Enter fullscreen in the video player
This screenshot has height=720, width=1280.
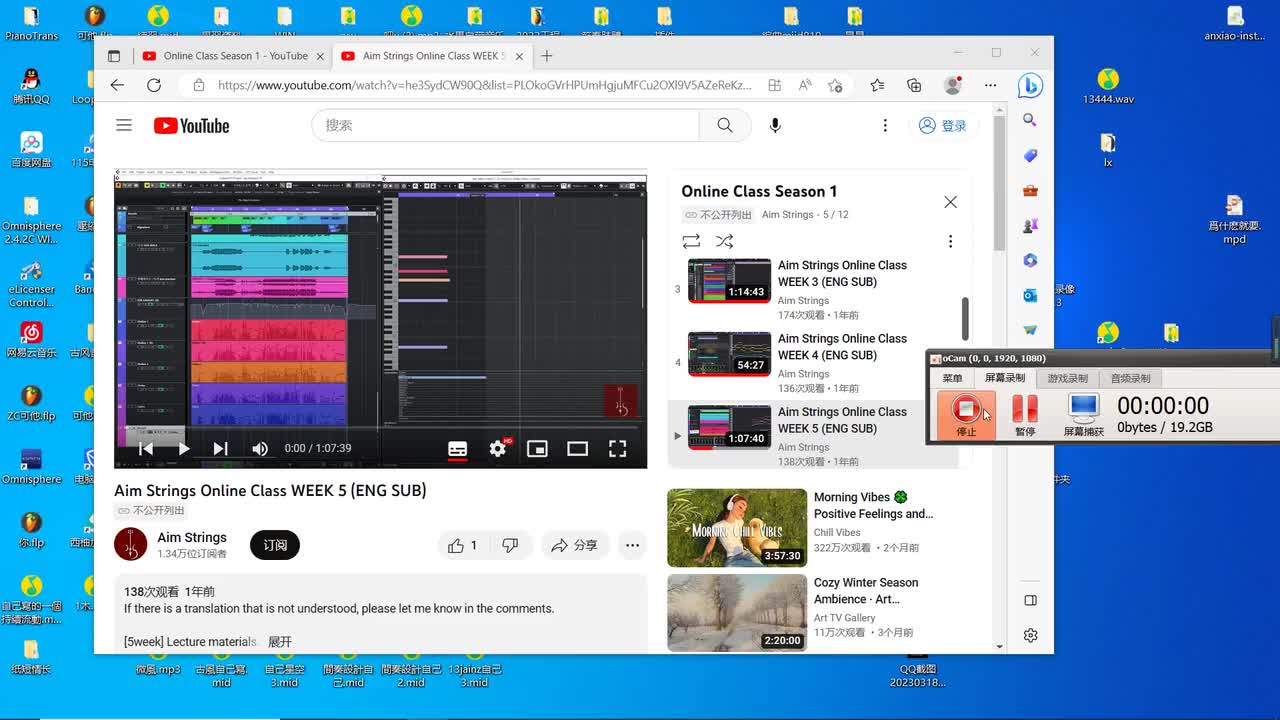click(x=617, y=449)
